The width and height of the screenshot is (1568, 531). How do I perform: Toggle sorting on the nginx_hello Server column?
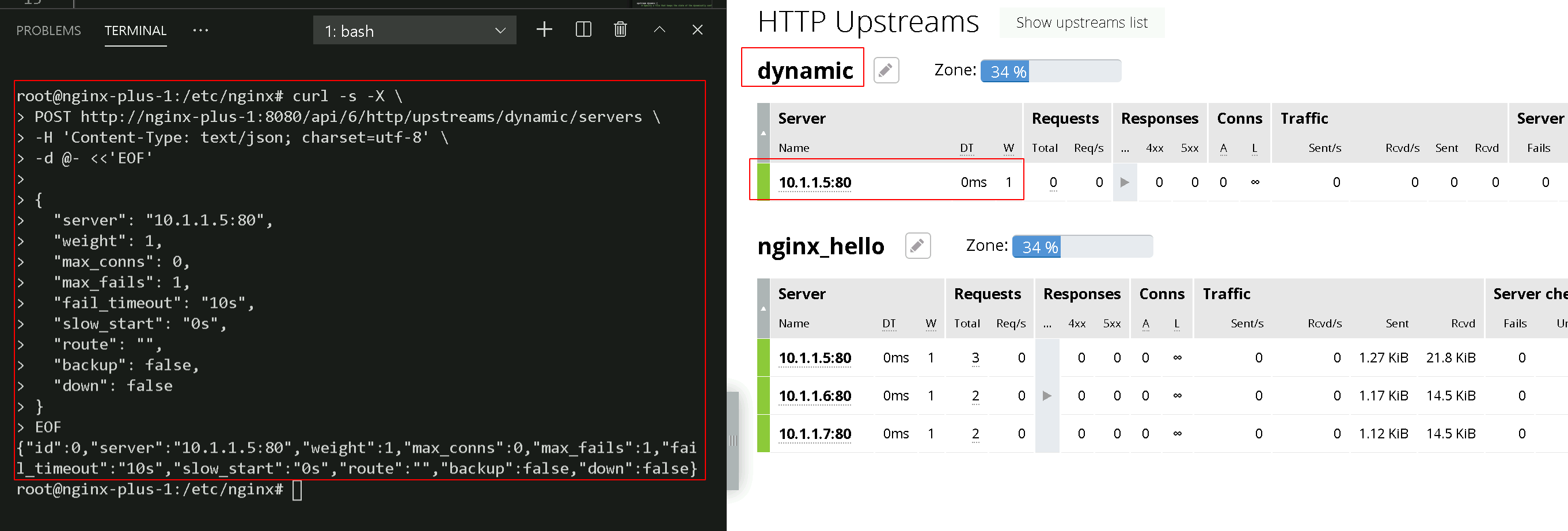click(x=764, y=308)
